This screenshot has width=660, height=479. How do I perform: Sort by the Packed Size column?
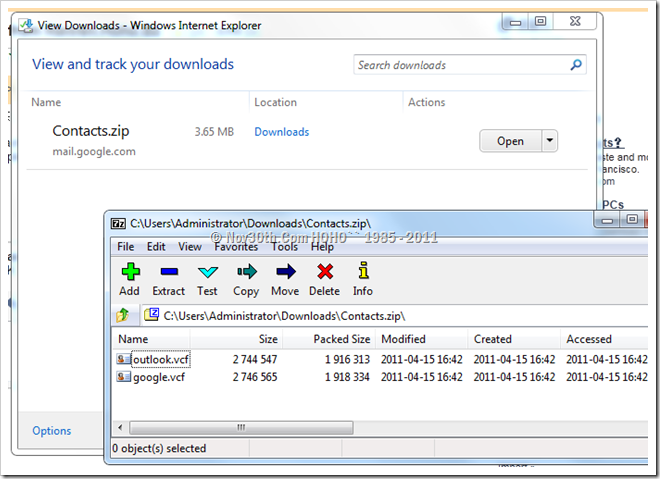click(x=329, y=339)
